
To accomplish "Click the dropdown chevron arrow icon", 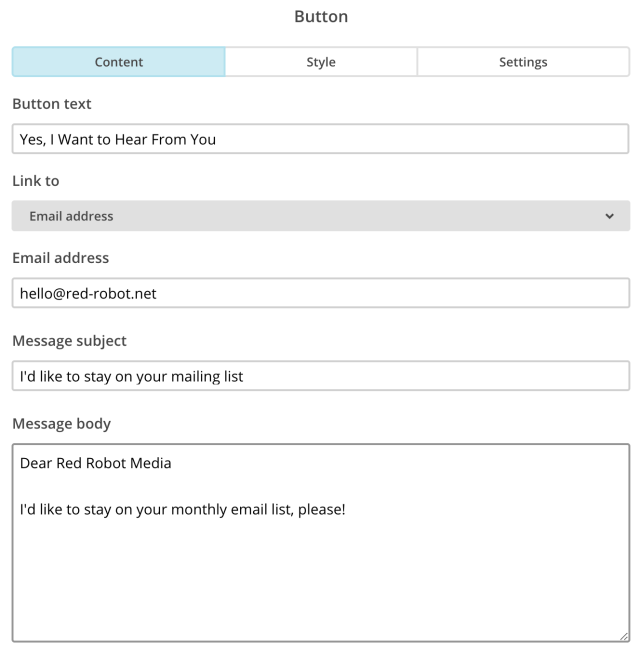I will (609, 216).
